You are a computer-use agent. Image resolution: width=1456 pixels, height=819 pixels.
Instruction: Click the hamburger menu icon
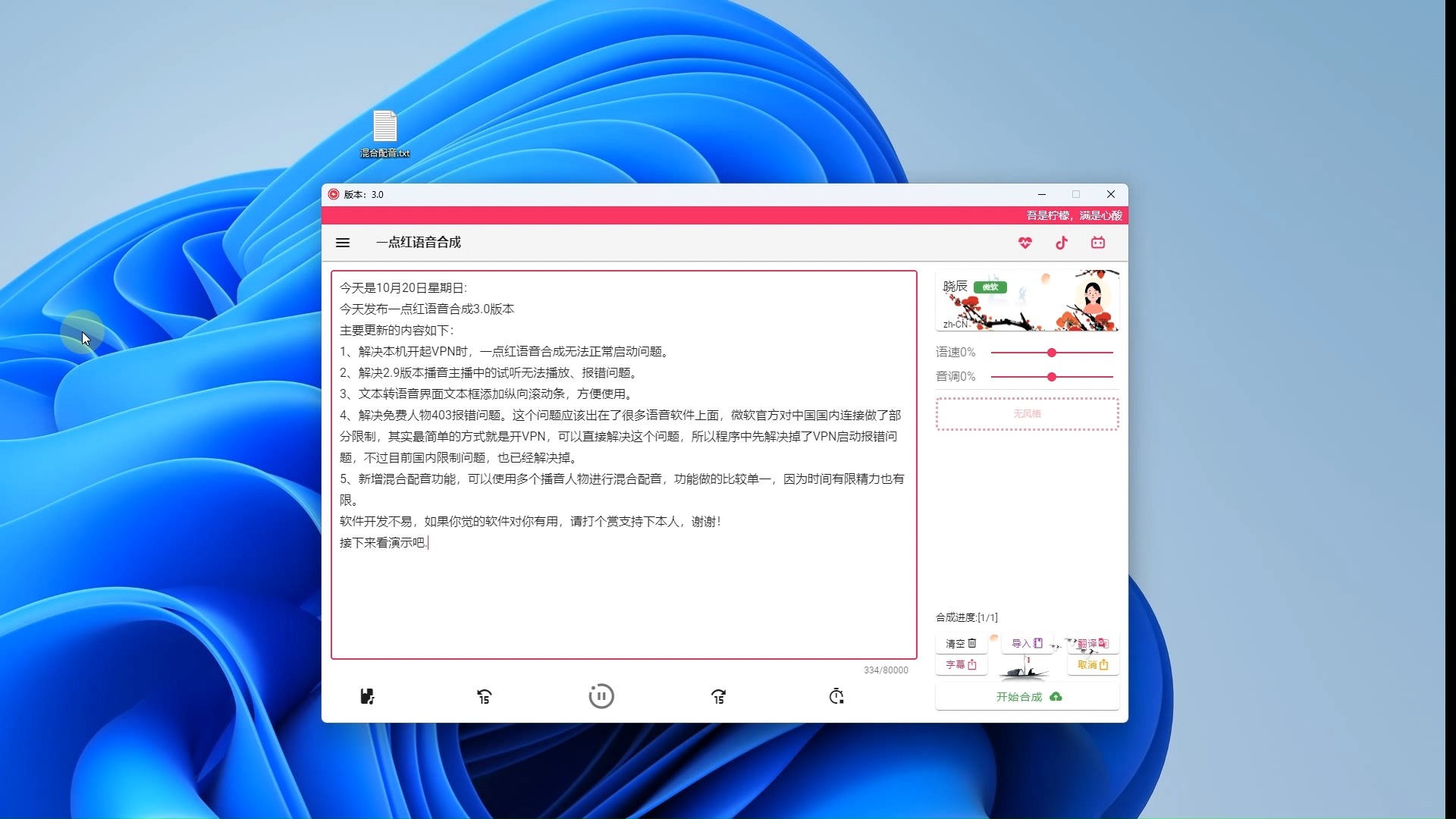click(x=343, y=242)
